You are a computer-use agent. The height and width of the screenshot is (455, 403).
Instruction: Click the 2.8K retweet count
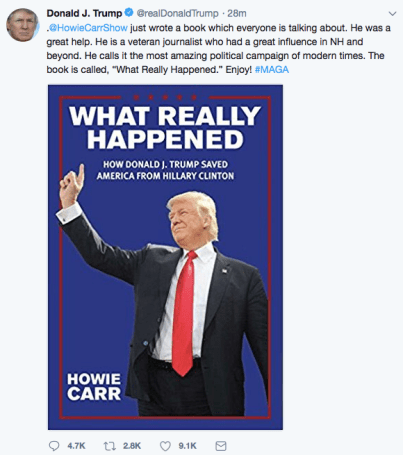click(132, 446)
